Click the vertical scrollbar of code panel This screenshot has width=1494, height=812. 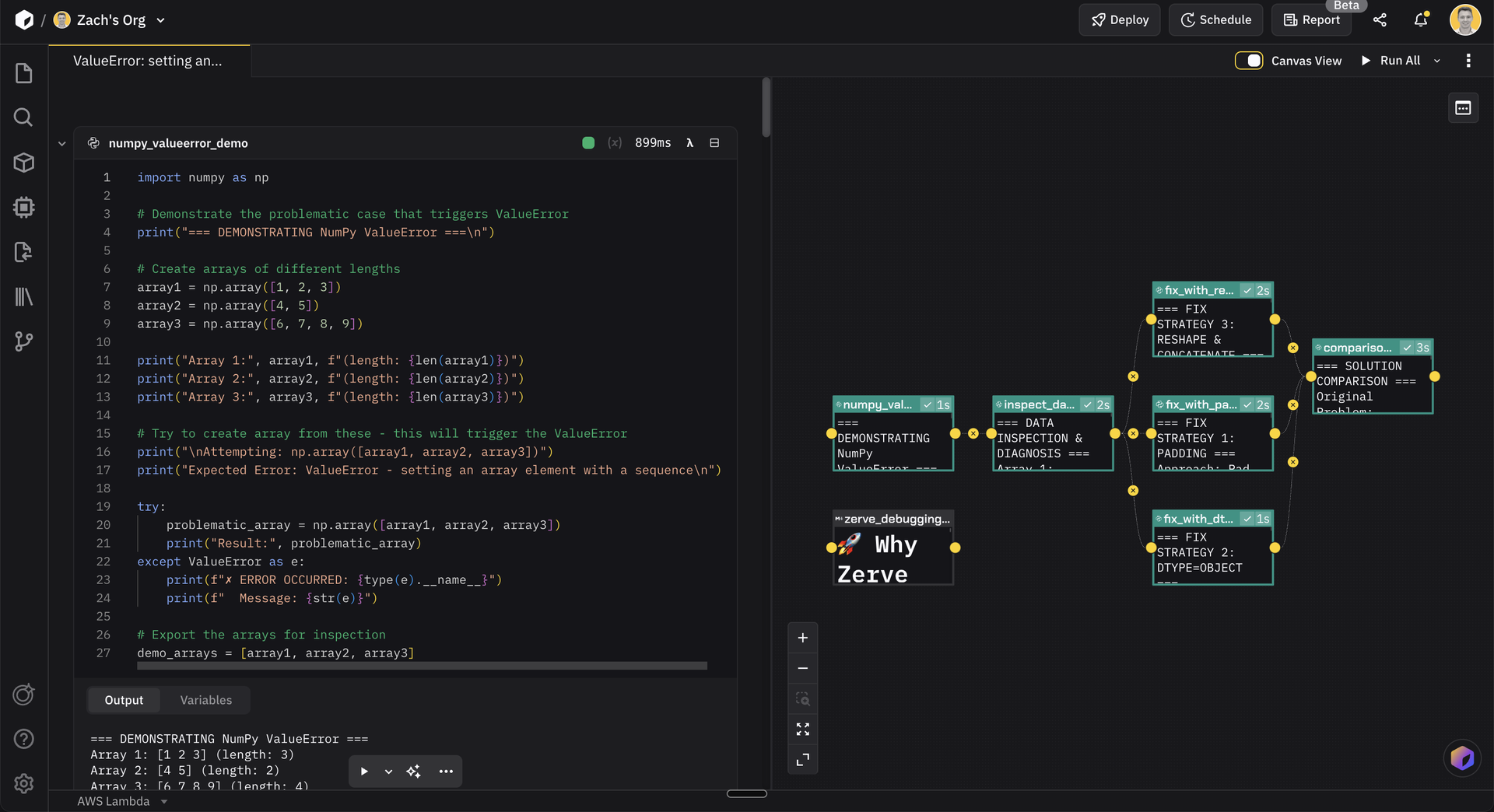tap(766, 107)
